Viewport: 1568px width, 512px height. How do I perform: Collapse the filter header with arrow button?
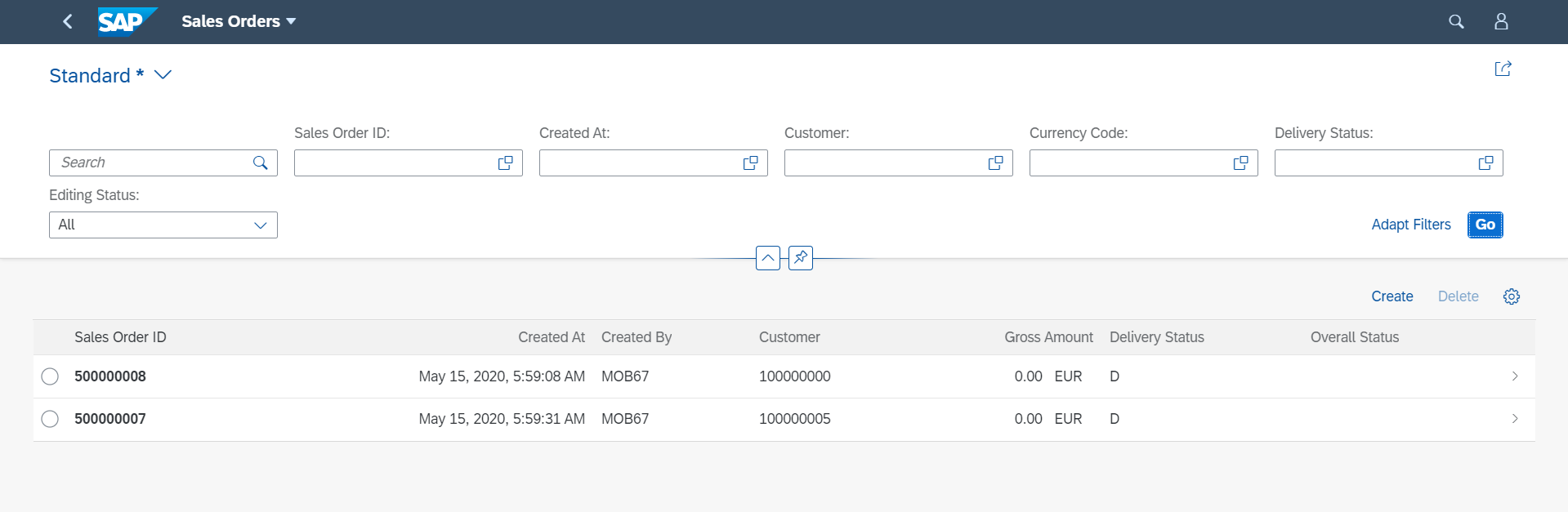point(768,258)
